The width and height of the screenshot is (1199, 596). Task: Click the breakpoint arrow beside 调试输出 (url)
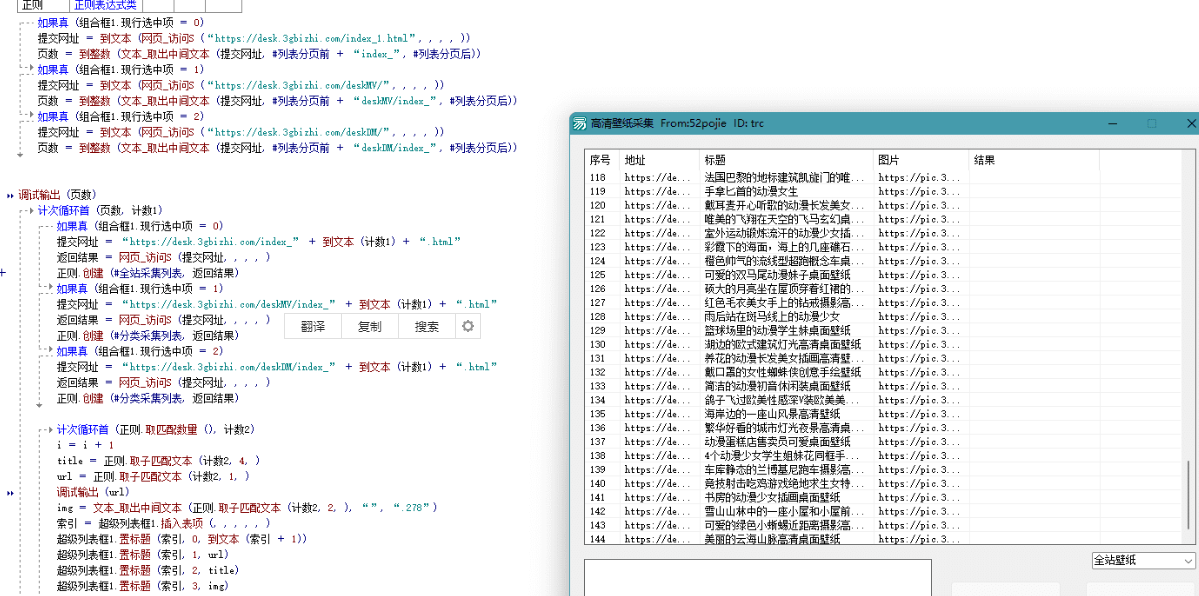click(10, 493)
